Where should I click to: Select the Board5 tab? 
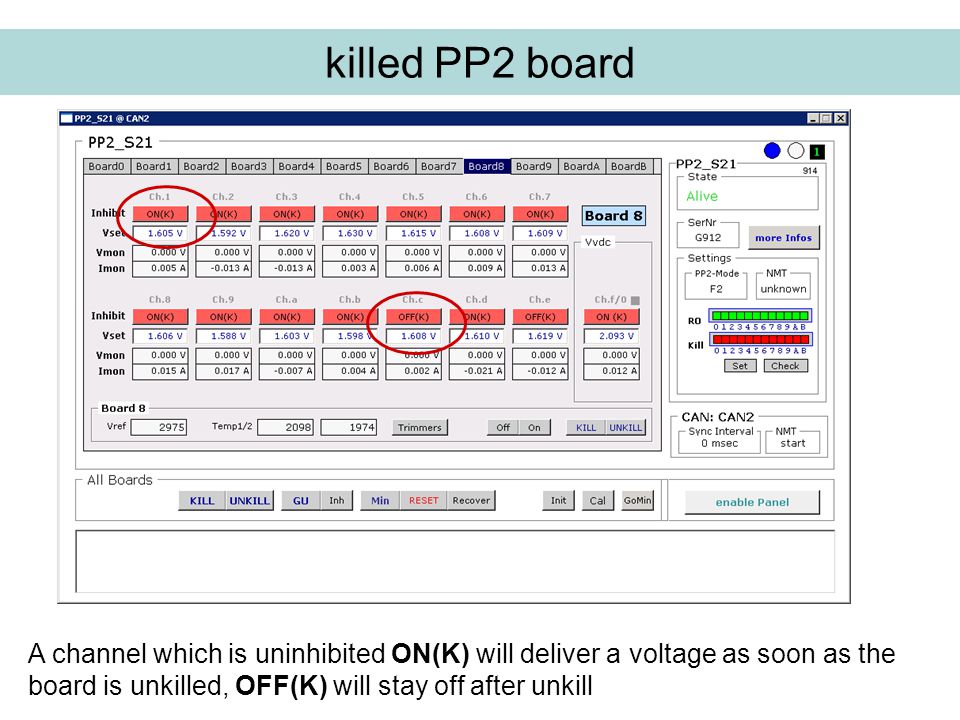click(343, 167)
